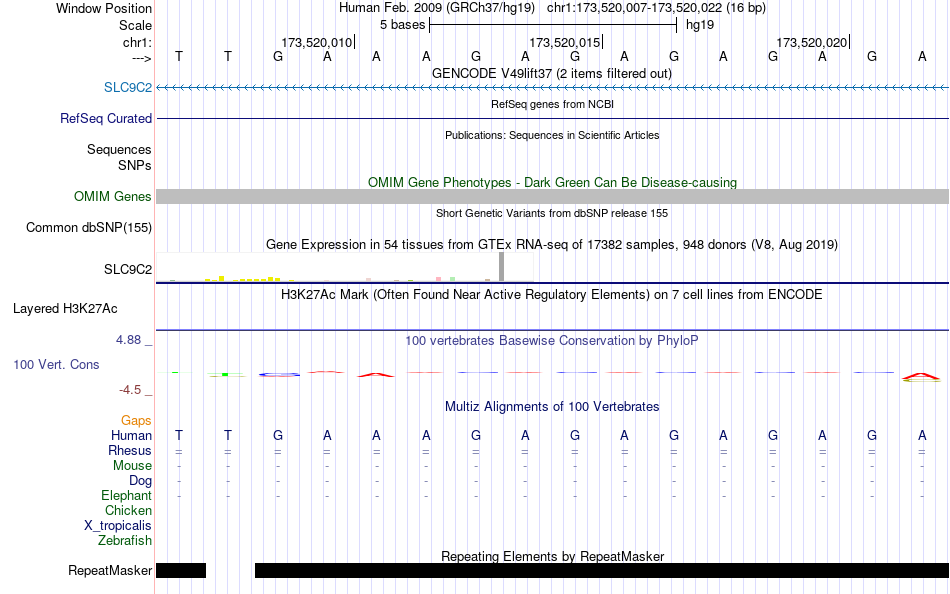This screenshot has height=594, width=950.
Task: Click the RefSeq Curated transcript line
Action: [553, 118]
